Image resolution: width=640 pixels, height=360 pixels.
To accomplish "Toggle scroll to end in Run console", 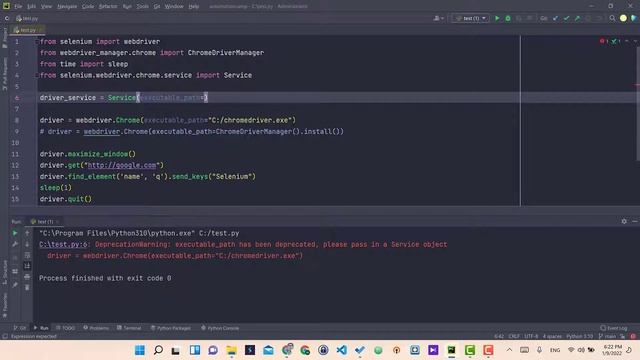I will 27,266.
